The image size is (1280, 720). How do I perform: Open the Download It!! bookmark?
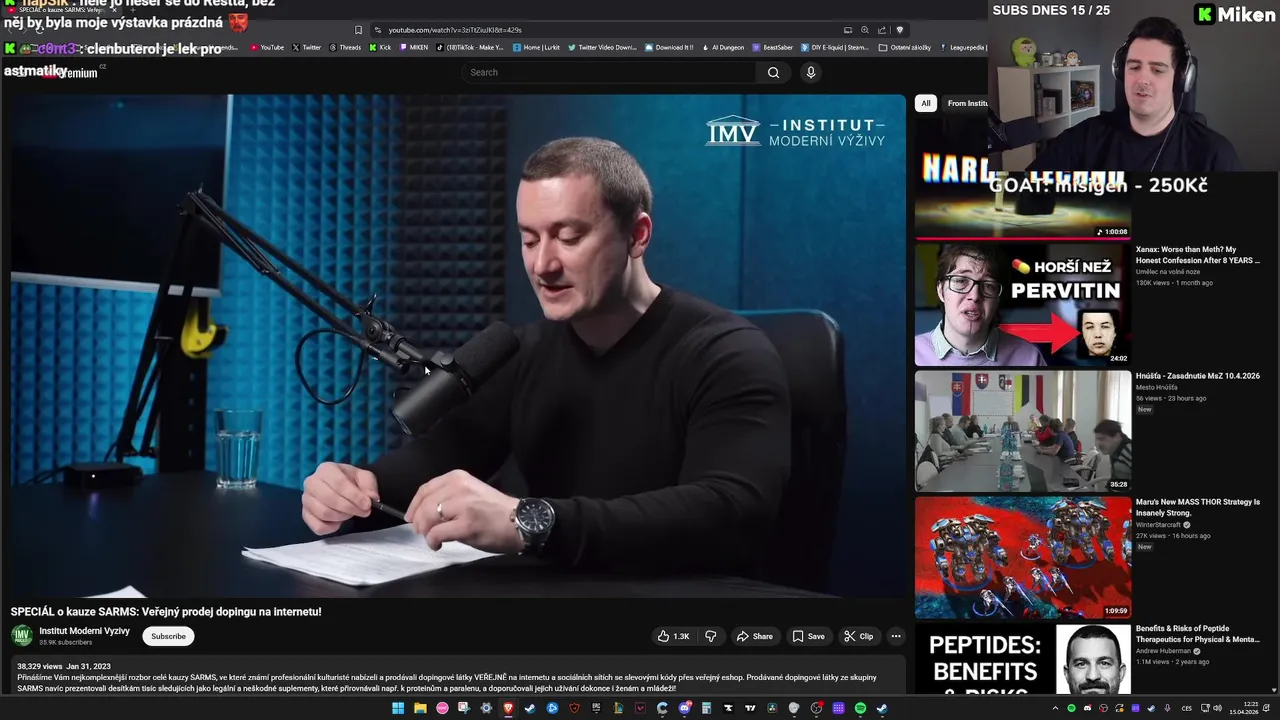point(669,47)
